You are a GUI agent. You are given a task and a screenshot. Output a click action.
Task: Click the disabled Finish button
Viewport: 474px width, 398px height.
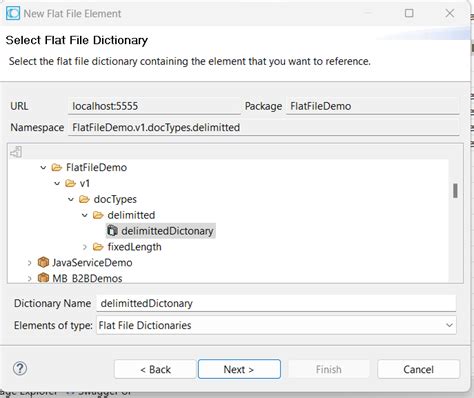(x=329, y=369)
